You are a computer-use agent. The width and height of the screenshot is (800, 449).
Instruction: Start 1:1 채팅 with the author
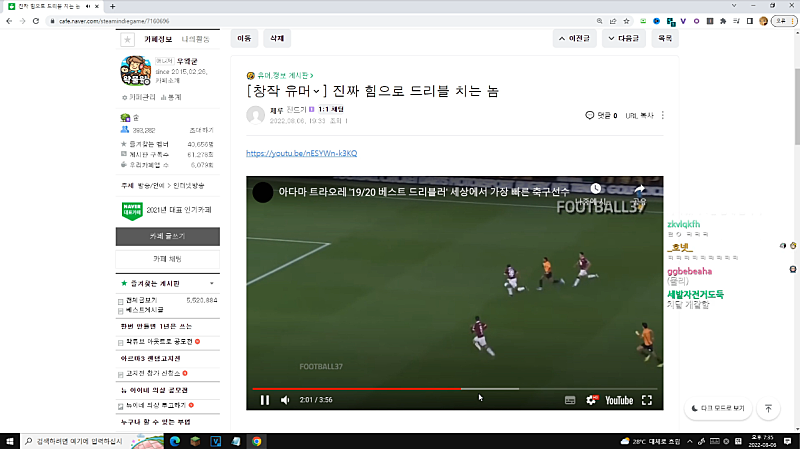(331, 109)
